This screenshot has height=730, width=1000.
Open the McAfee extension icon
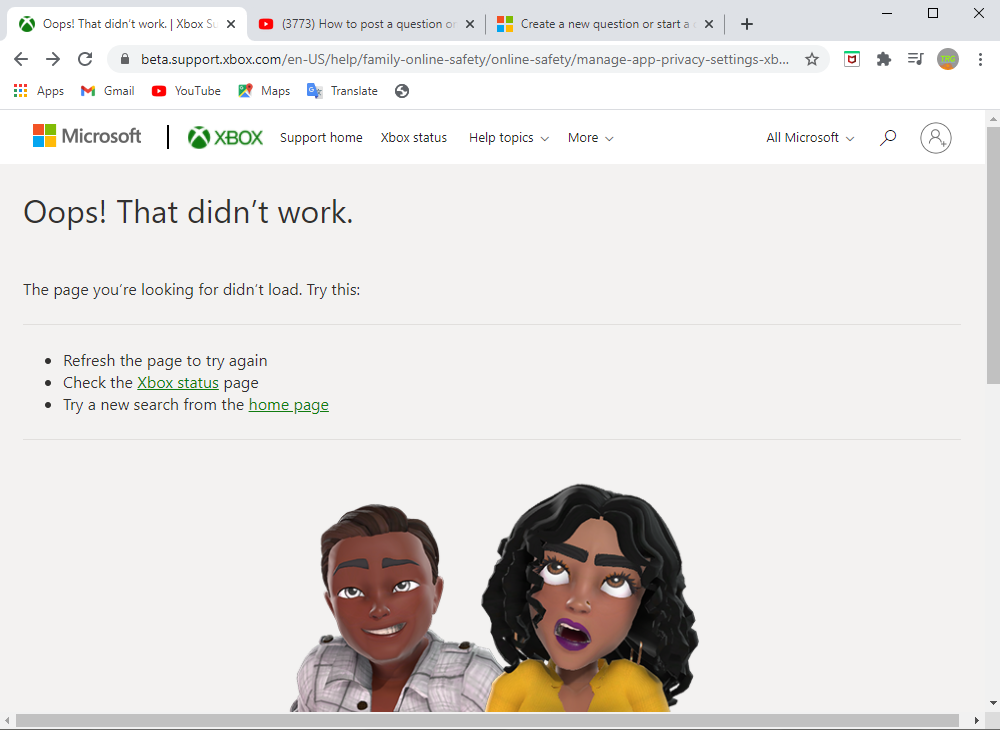click(x=852, y=59)
